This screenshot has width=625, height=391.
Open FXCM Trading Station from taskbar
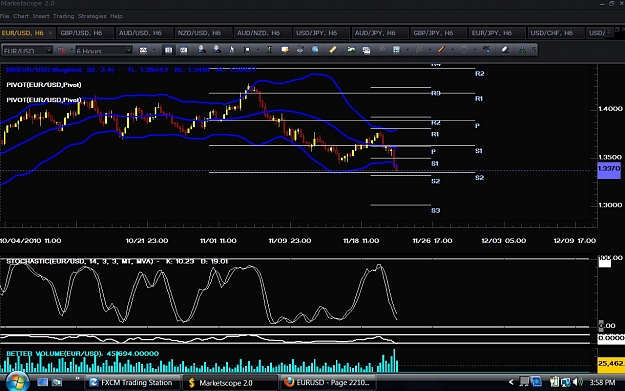point(132,383)
